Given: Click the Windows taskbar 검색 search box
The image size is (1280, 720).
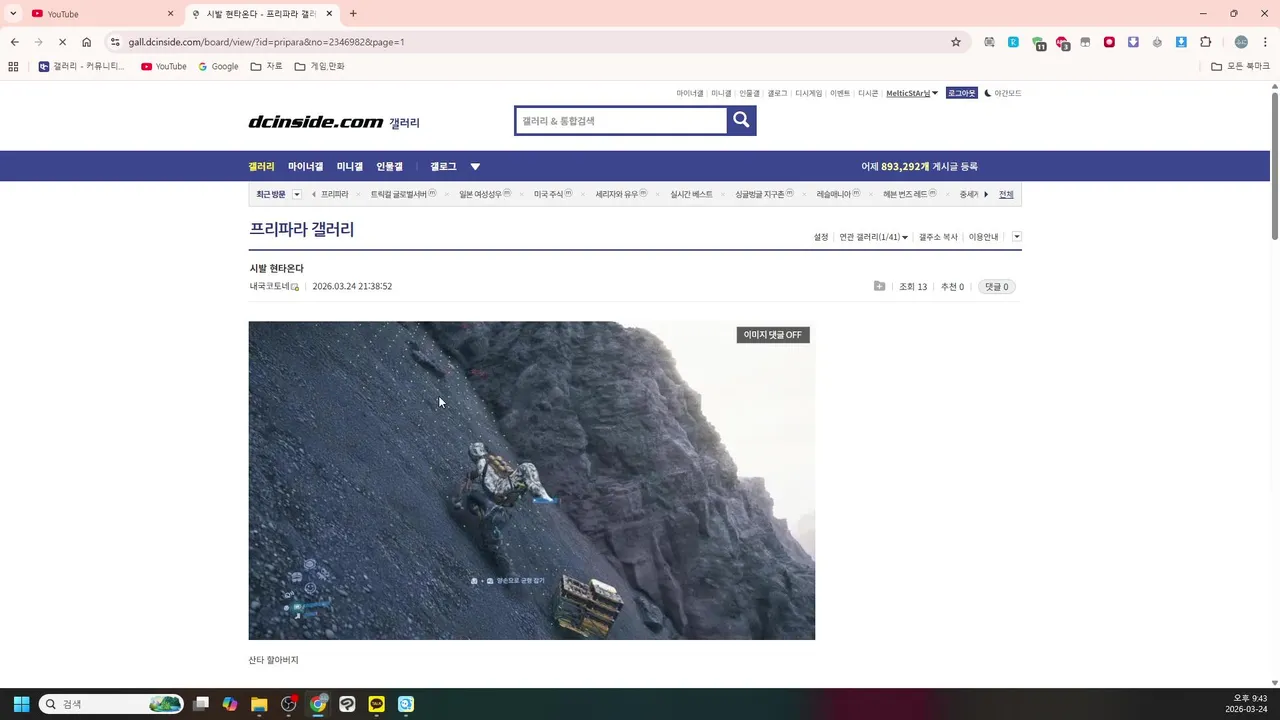Looking at the screenshot, I should [111, 704].
